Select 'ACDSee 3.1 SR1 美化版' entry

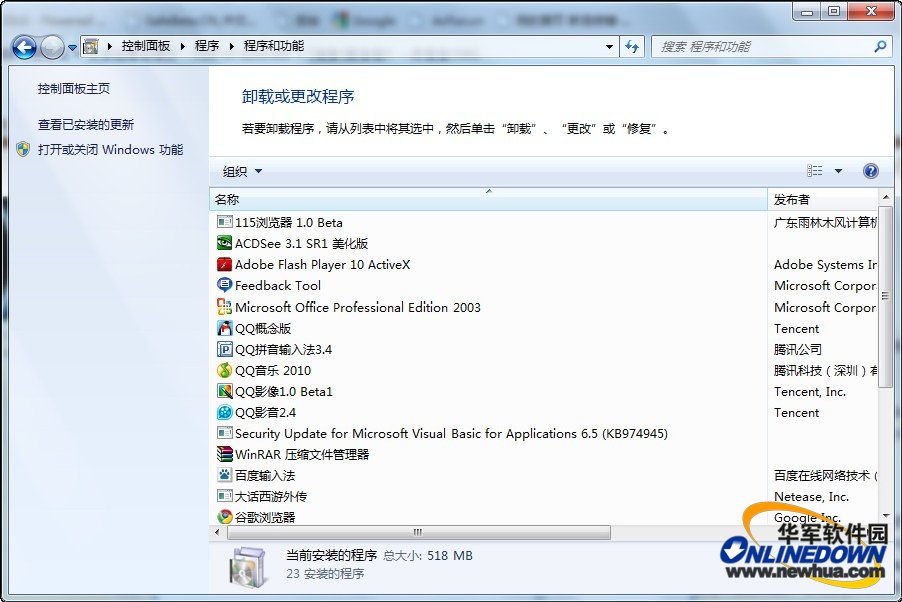pyautogui.click(x=301, y=243)
